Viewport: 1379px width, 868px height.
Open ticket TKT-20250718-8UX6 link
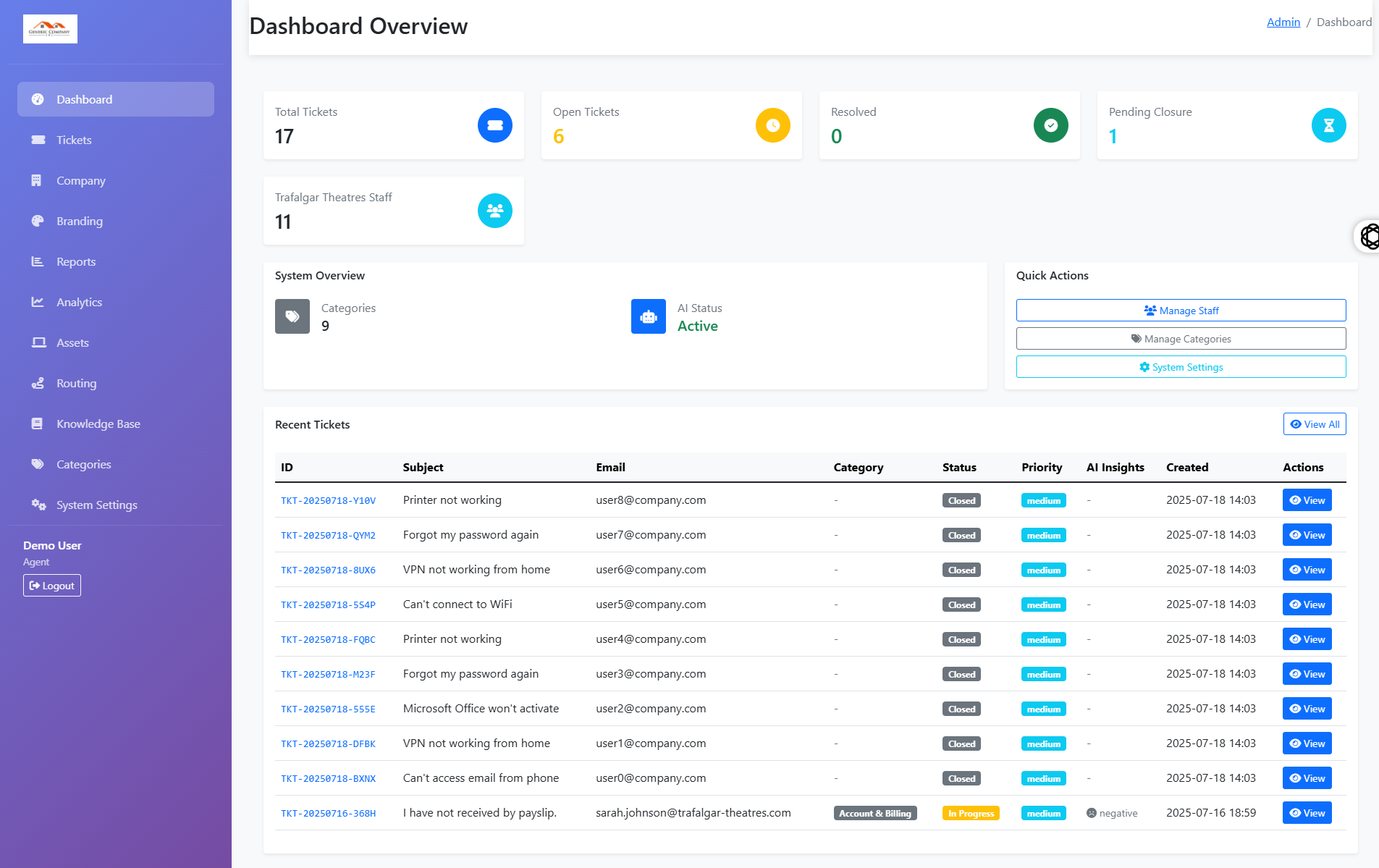coord(328,570)
